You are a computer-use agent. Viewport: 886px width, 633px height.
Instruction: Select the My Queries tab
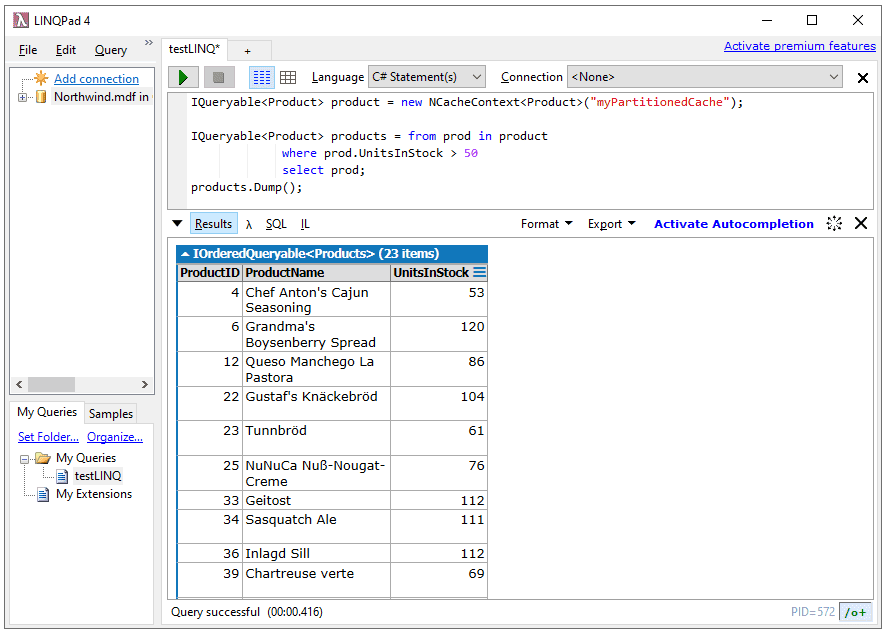47,412
